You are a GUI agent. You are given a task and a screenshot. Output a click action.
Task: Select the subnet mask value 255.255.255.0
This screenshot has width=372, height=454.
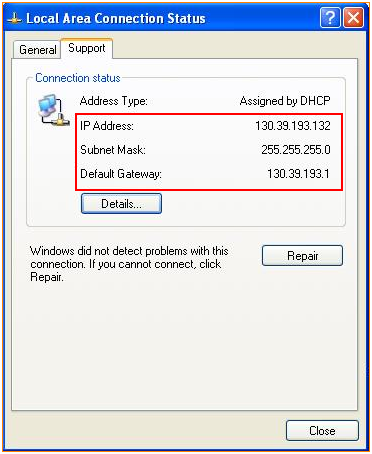click(296, 150)
